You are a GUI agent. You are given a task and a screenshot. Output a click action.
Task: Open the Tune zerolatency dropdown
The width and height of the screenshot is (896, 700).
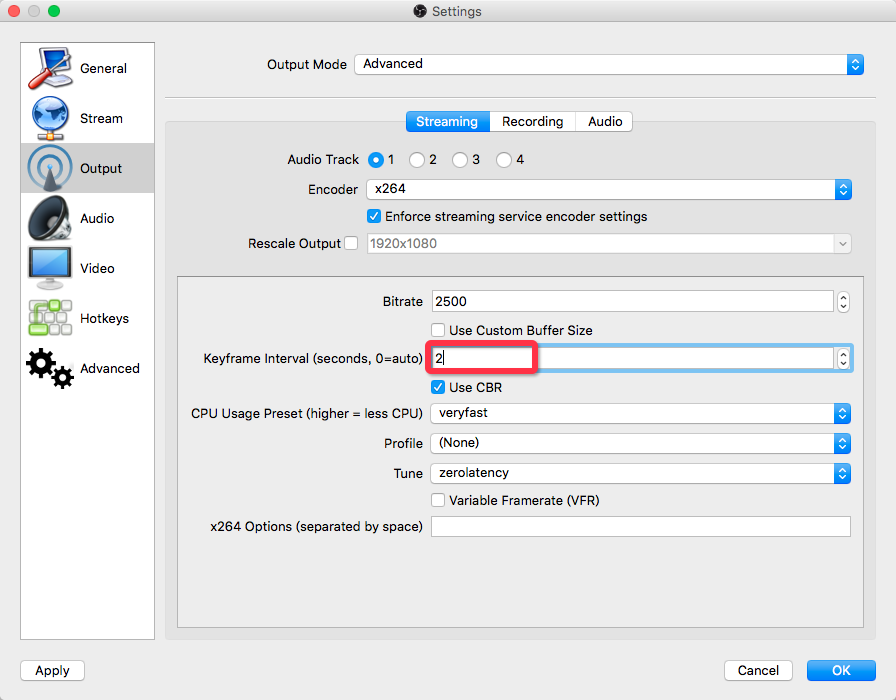click(x=641, y=473)
